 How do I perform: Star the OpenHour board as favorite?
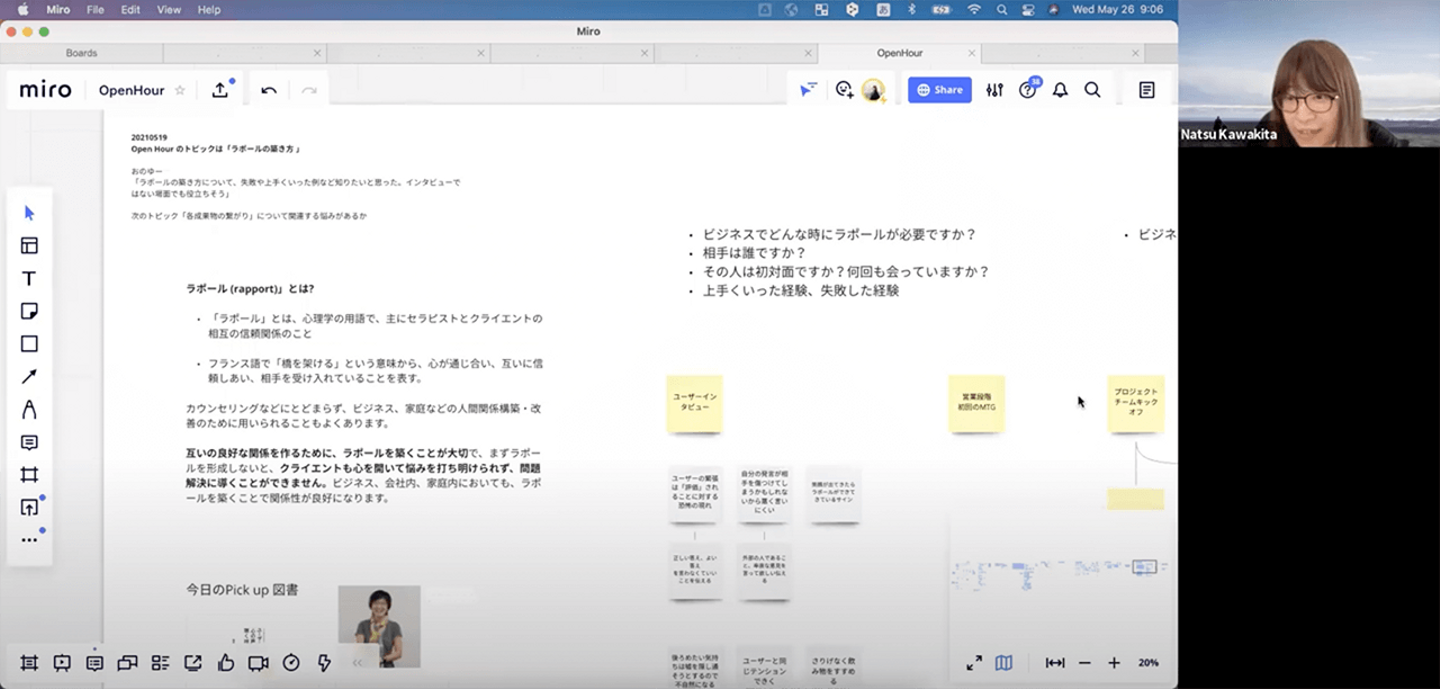(x=180, y=90)
